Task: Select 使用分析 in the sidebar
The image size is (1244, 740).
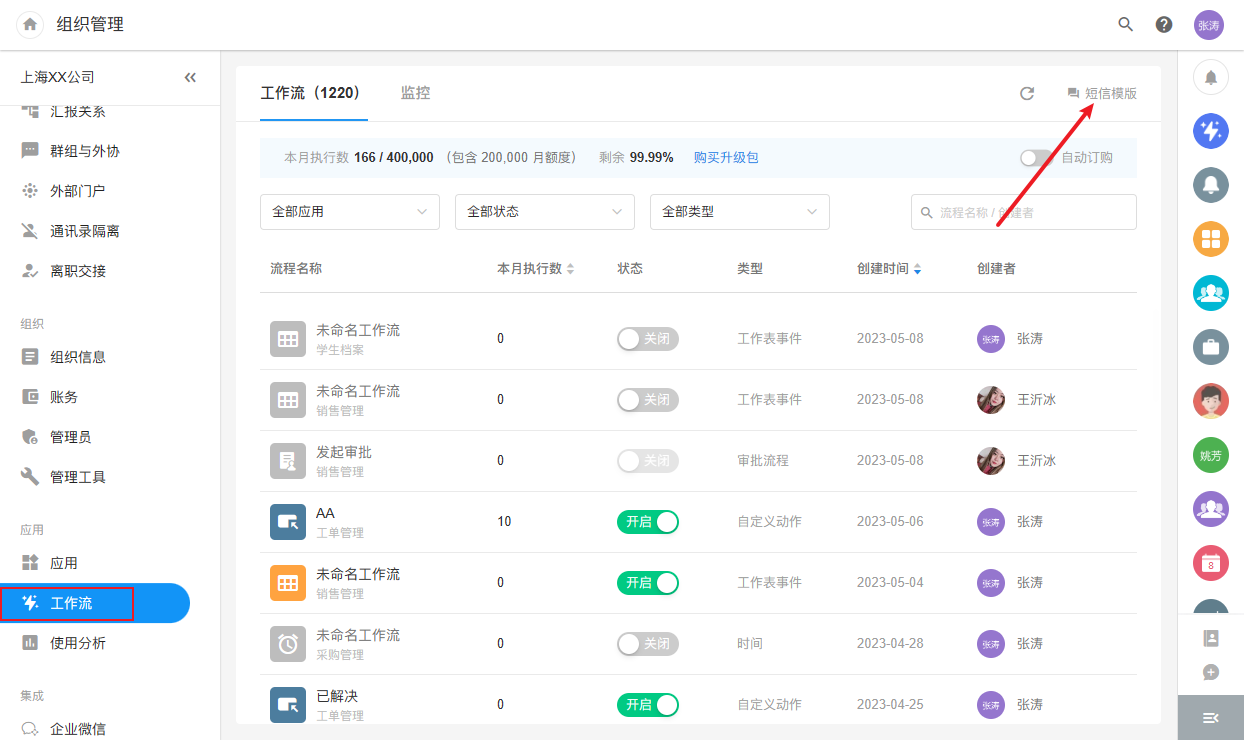Action: pos(78,643)
